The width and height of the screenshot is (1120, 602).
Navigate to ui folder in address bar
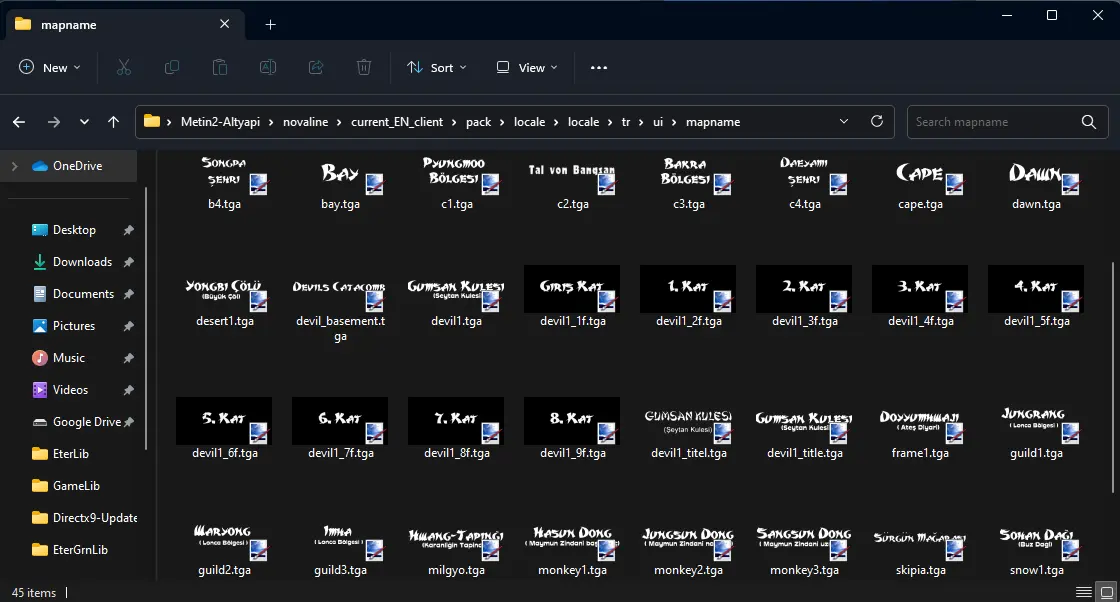[x=658, y=122]
